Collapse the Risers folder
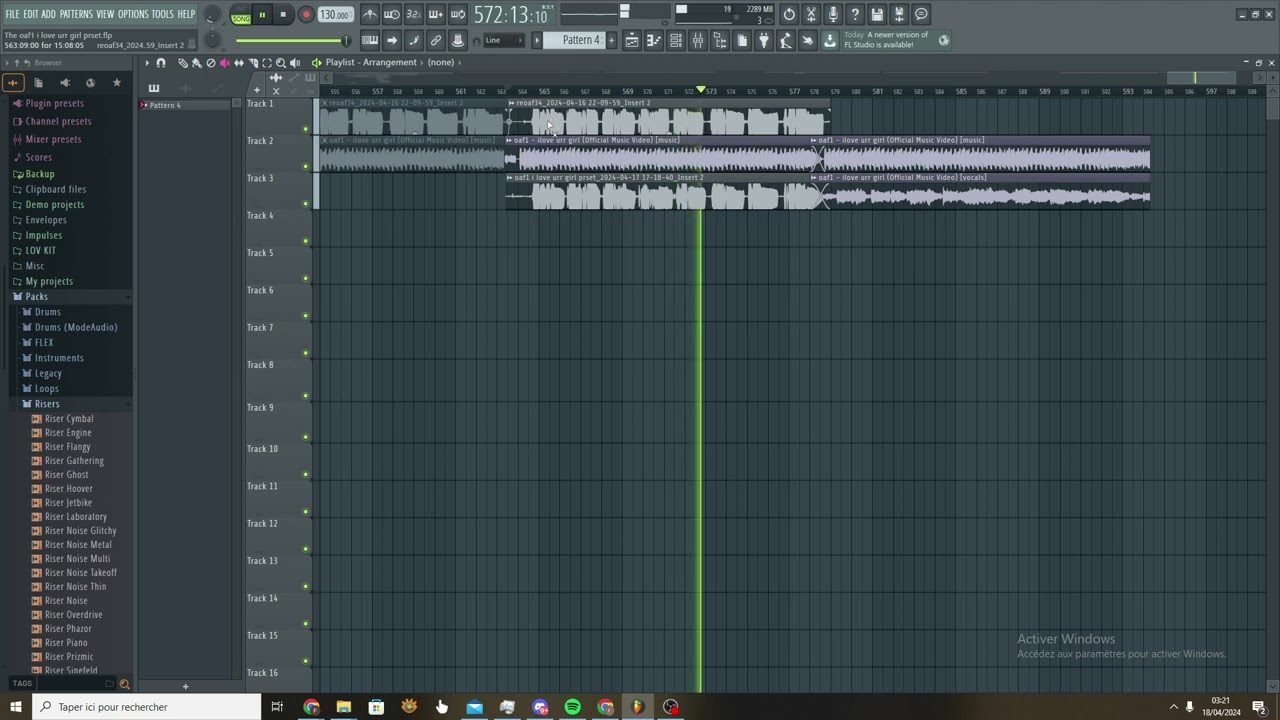Screen dimensions: 1280x720 click(x=47, y=404)
